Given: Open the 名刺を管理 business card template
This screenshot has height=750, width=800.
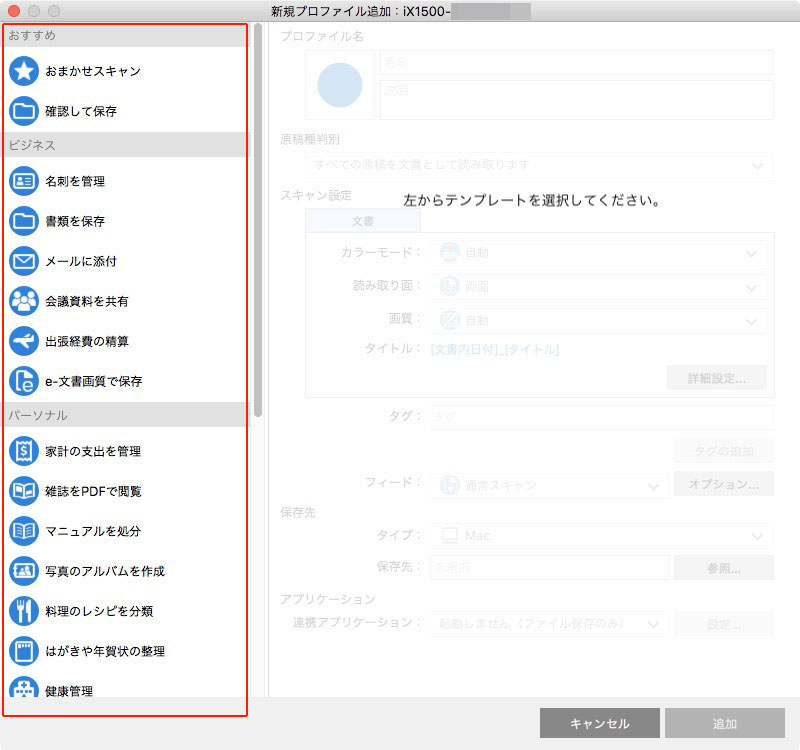Looking at the screenshot, I should click(x=80, y=181).
